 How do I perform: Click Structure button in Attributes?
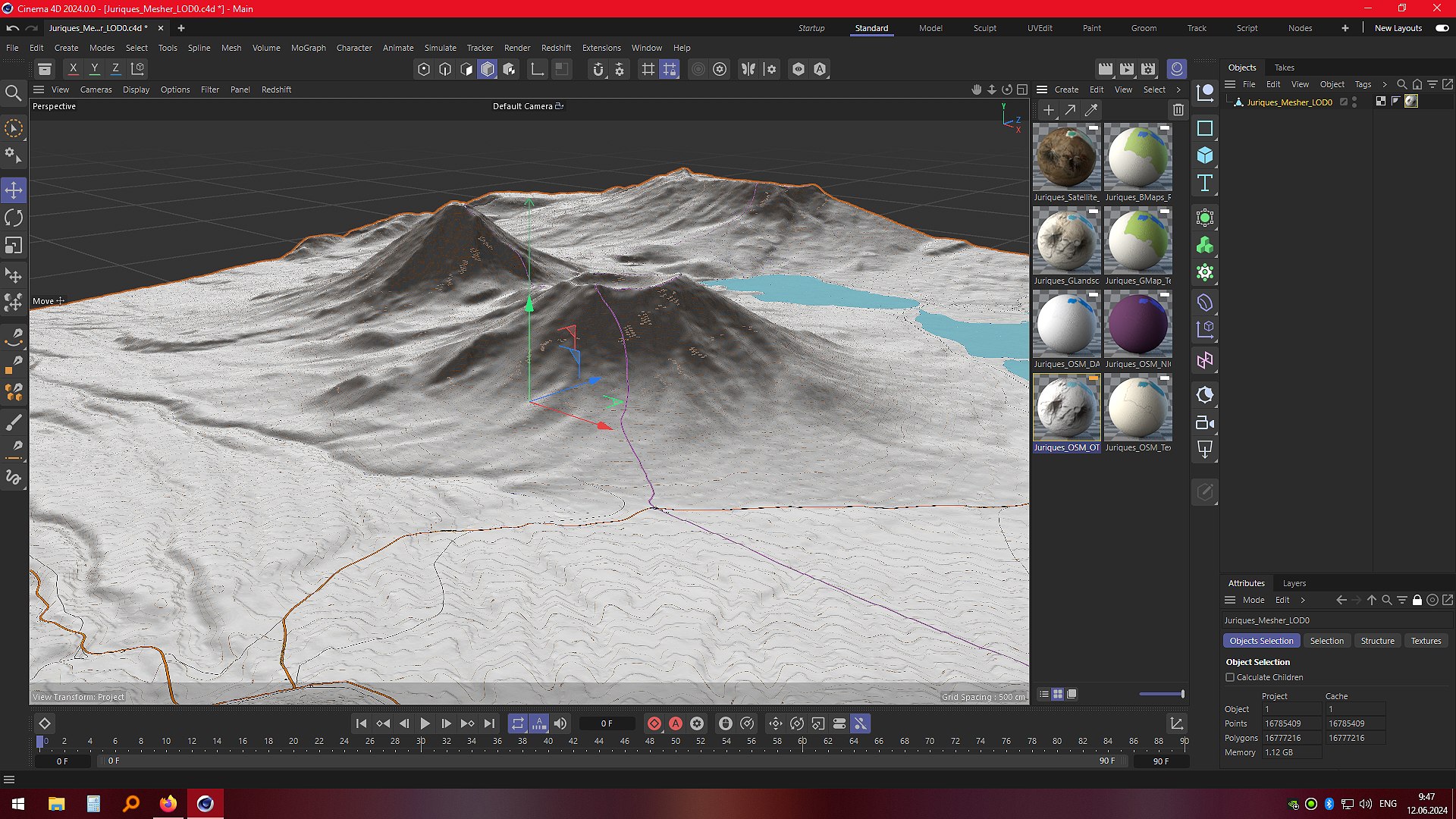[x=1377, y=641]
